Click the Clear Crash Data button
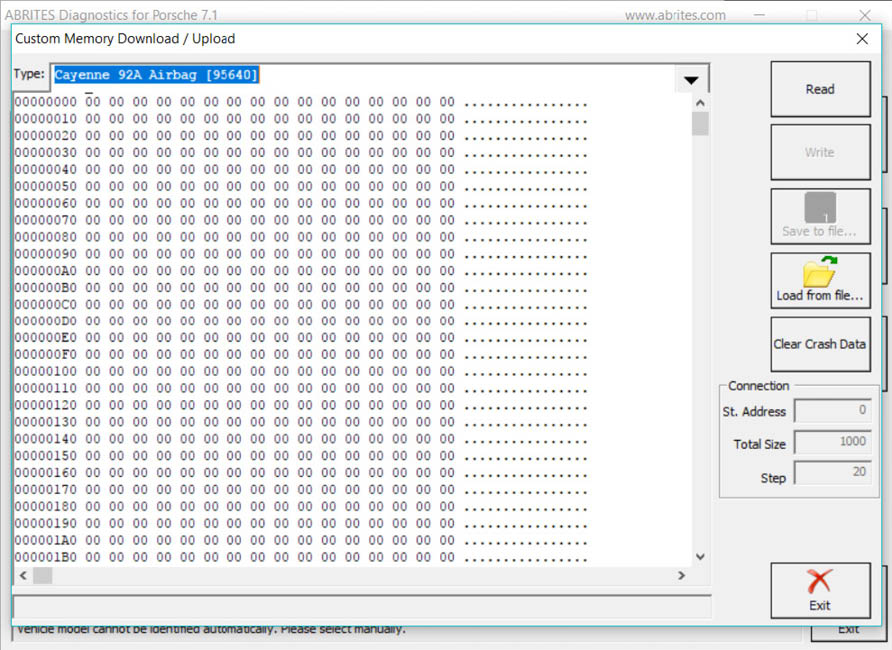 (x=820, y=344)
